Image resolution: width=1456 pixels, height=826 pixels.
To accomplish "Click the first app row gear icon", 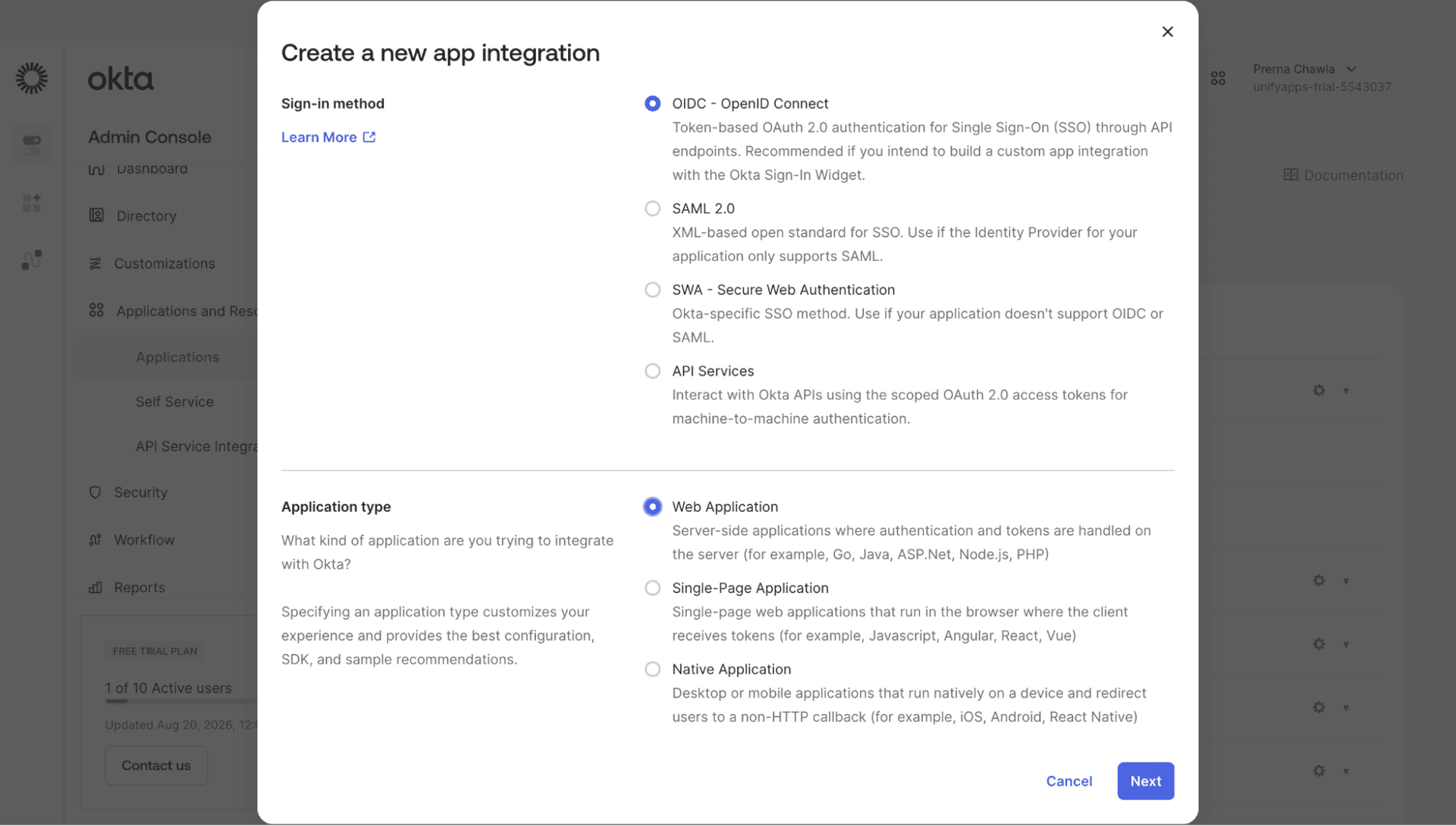I will click(x=1319, y=391).
